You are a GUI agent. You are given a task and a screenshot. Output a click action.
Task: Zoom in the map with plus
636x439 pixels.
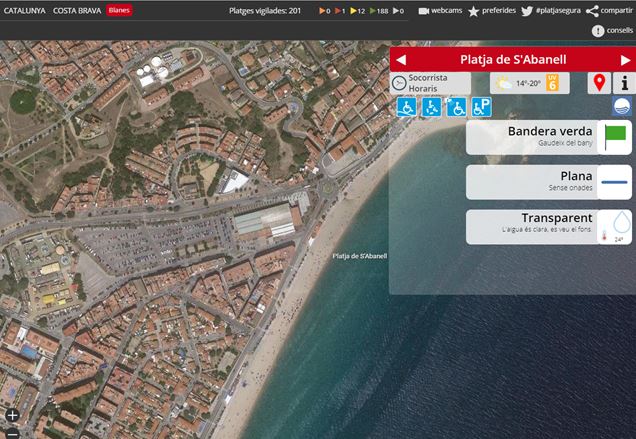(12, 415)
